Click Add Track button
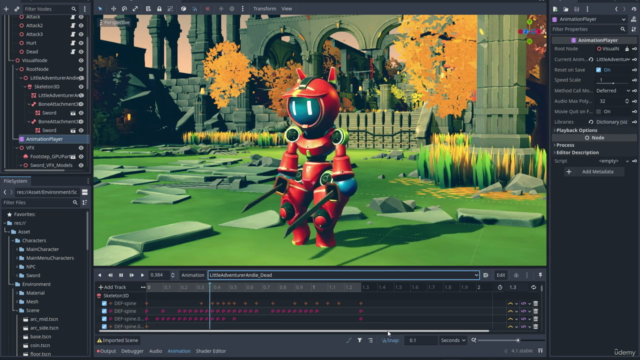Image resolution: width=640 pixels, height=360 pixels. (112, 287)
